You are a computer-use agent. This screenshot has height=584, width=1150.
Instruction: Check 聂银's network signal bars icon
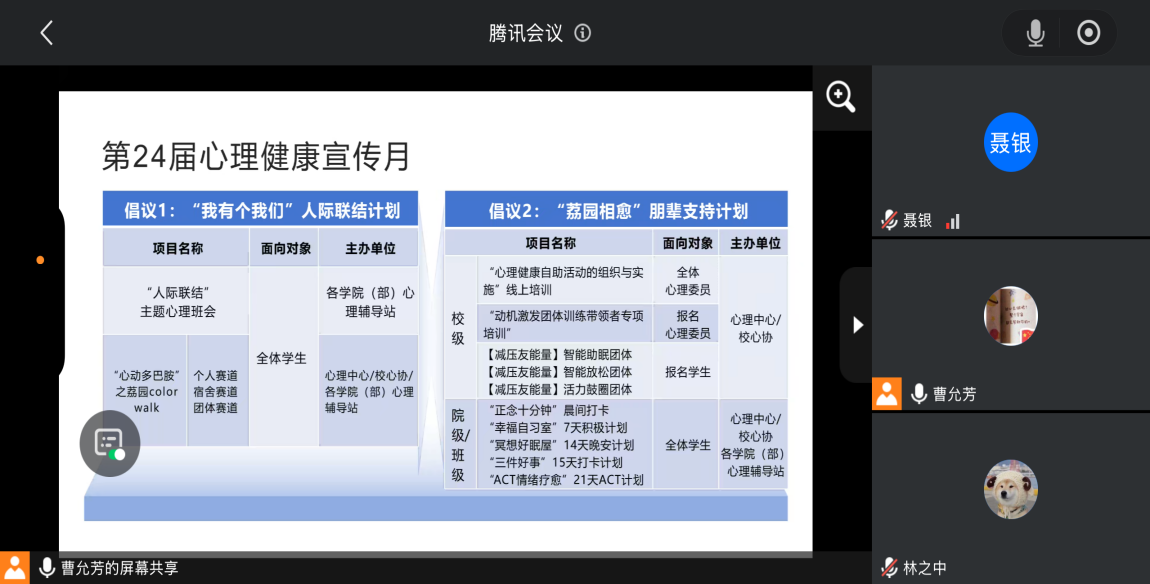[953, 221]
